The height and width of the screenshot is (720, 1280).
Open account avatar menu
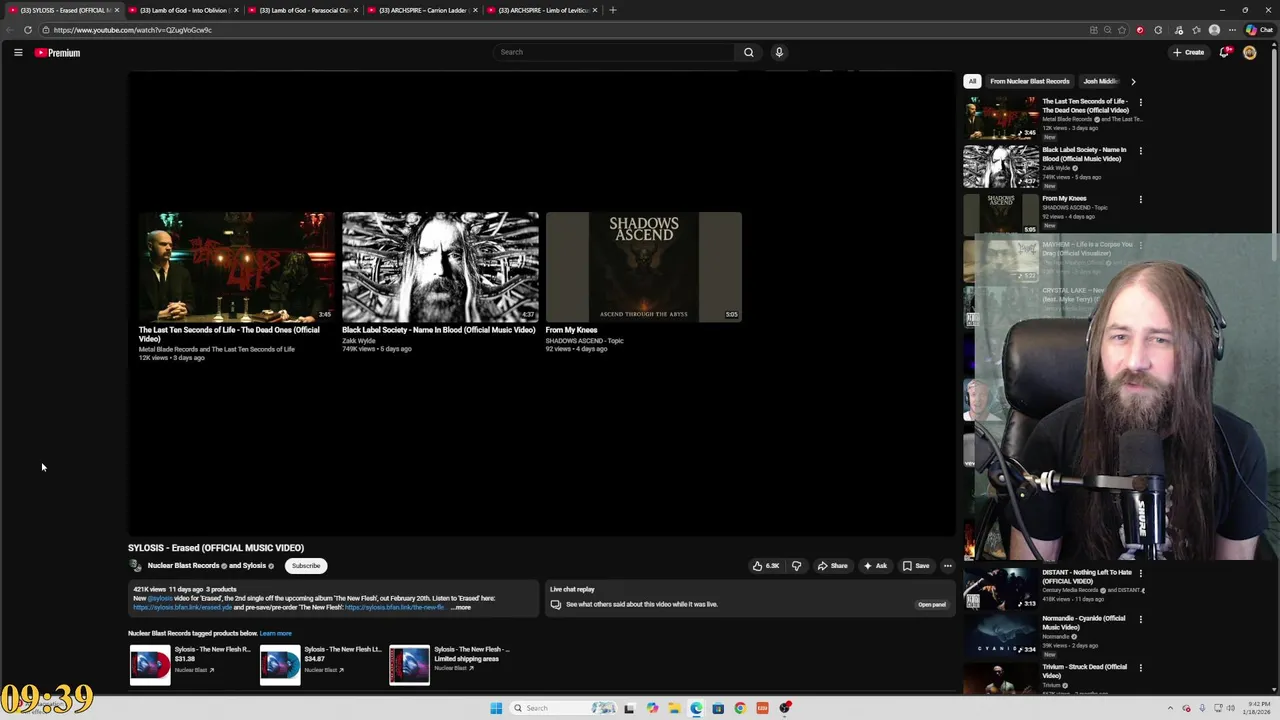[1250, 52]
